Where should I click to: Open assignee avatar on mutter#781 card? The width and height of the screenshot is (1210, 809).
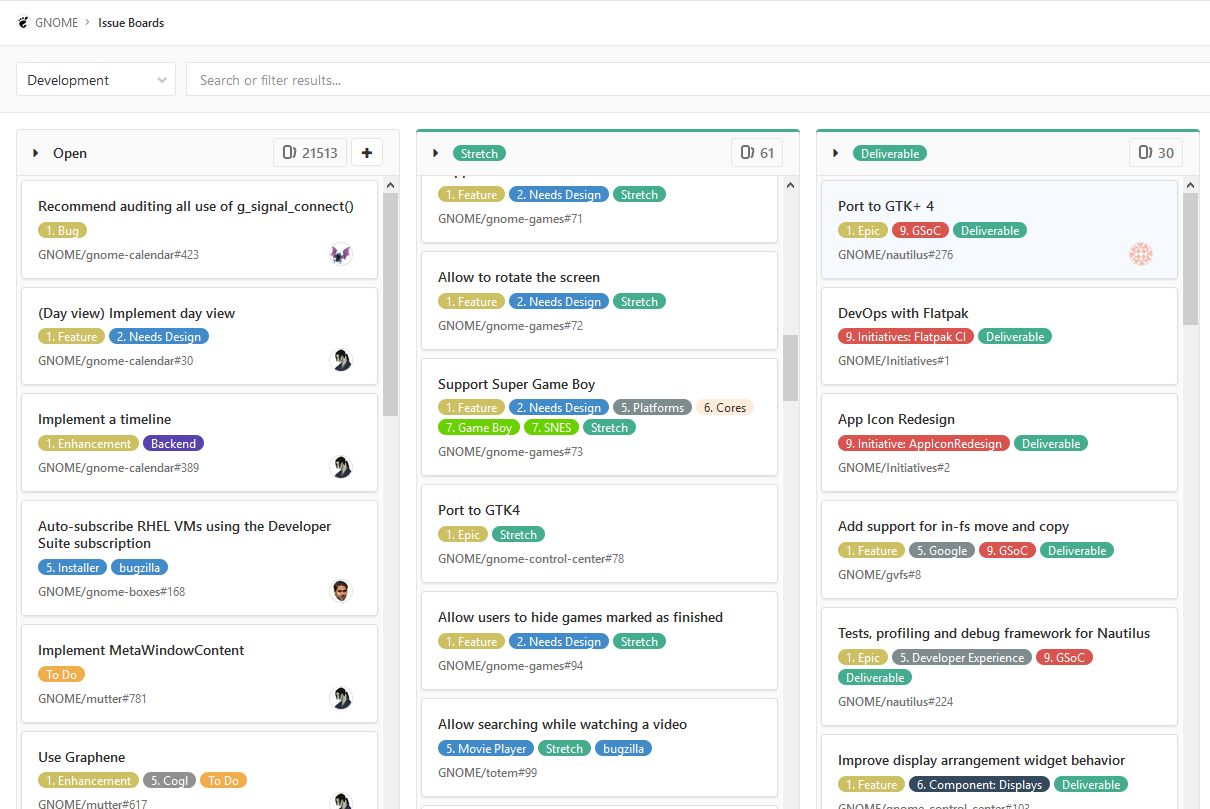tap(341, 698)
